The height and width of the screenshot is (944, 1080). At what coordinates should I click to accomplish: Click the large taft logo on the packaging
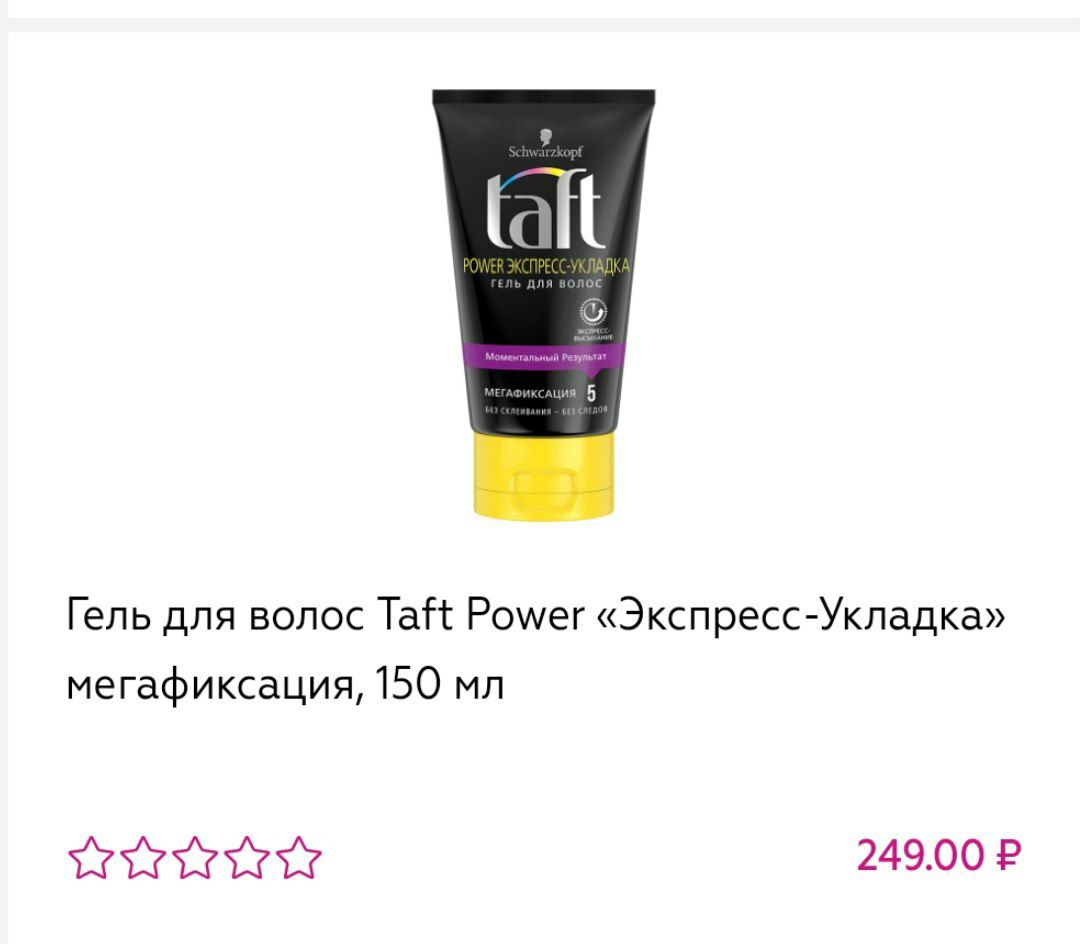point(544,210)
